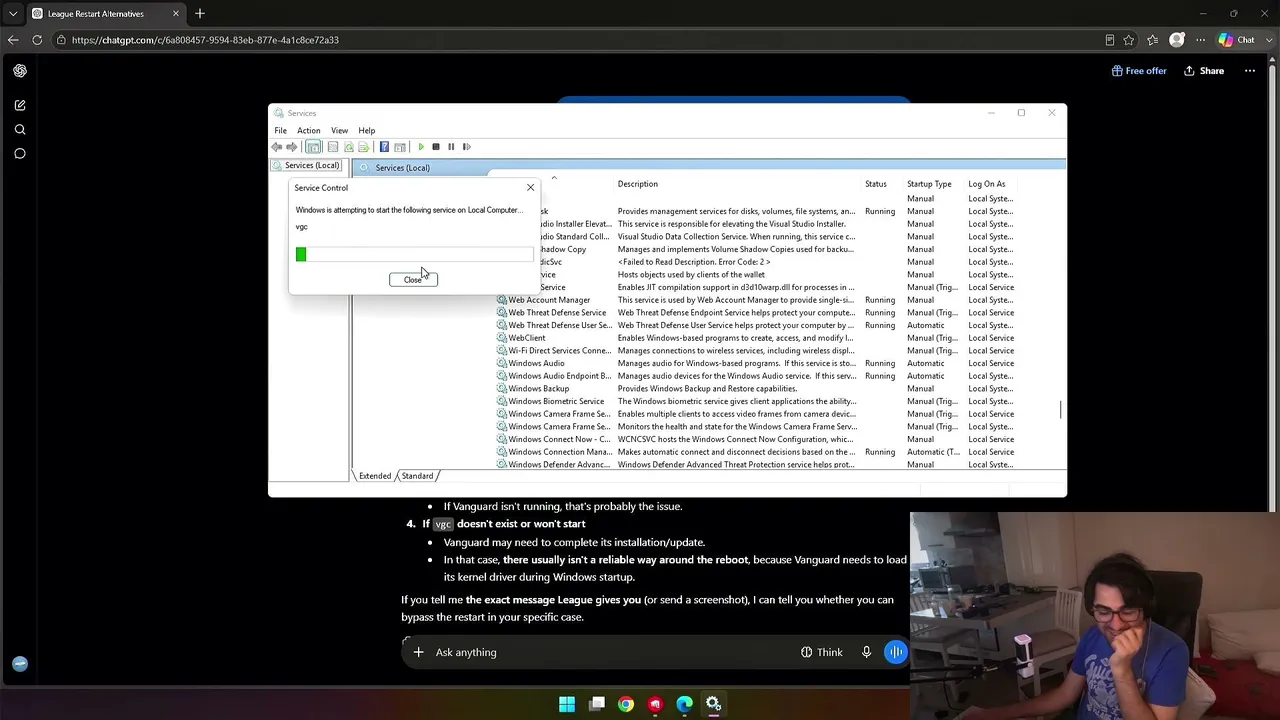
Task: Focus the Ask anything input field
Action: click(x=610, y=653)
